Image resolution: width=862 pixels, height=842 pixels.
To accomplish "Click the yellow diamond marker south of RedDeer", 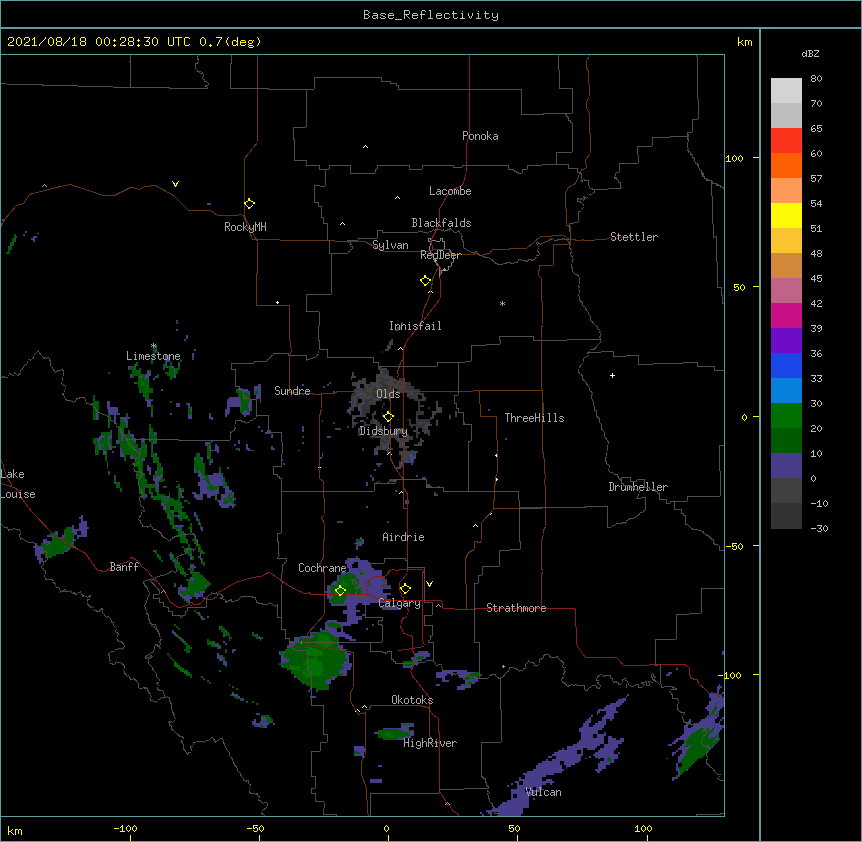I will pyautogui.click(x=425, y=281).
